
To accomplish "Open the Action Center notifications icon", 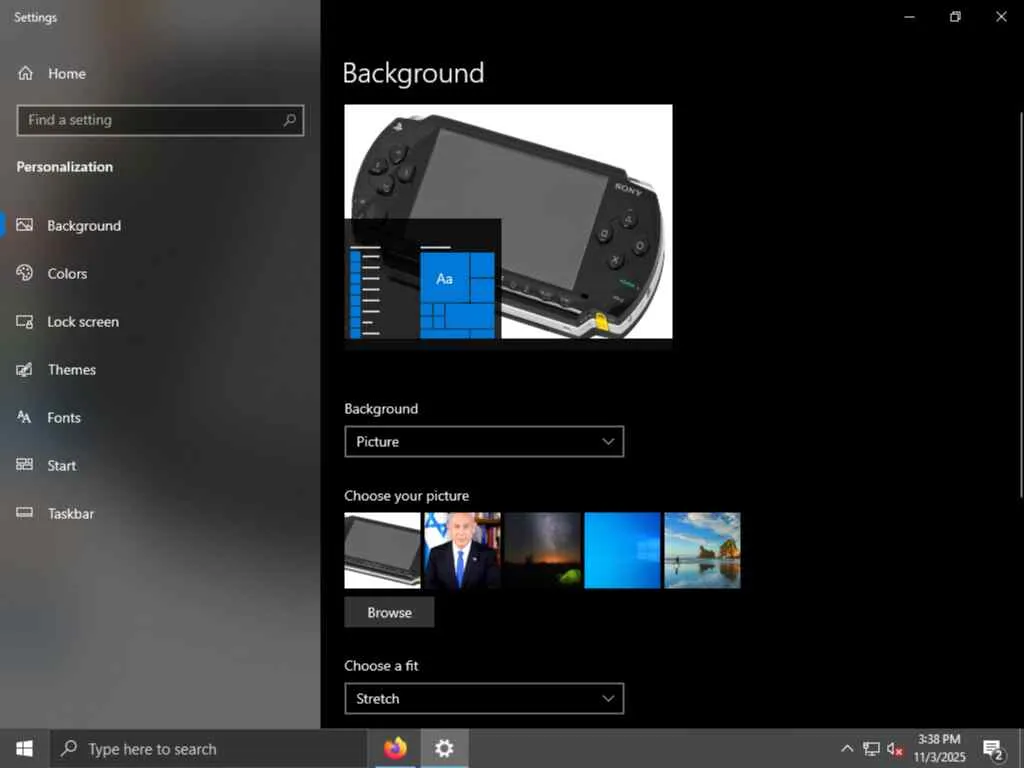I will pos(993,749).
